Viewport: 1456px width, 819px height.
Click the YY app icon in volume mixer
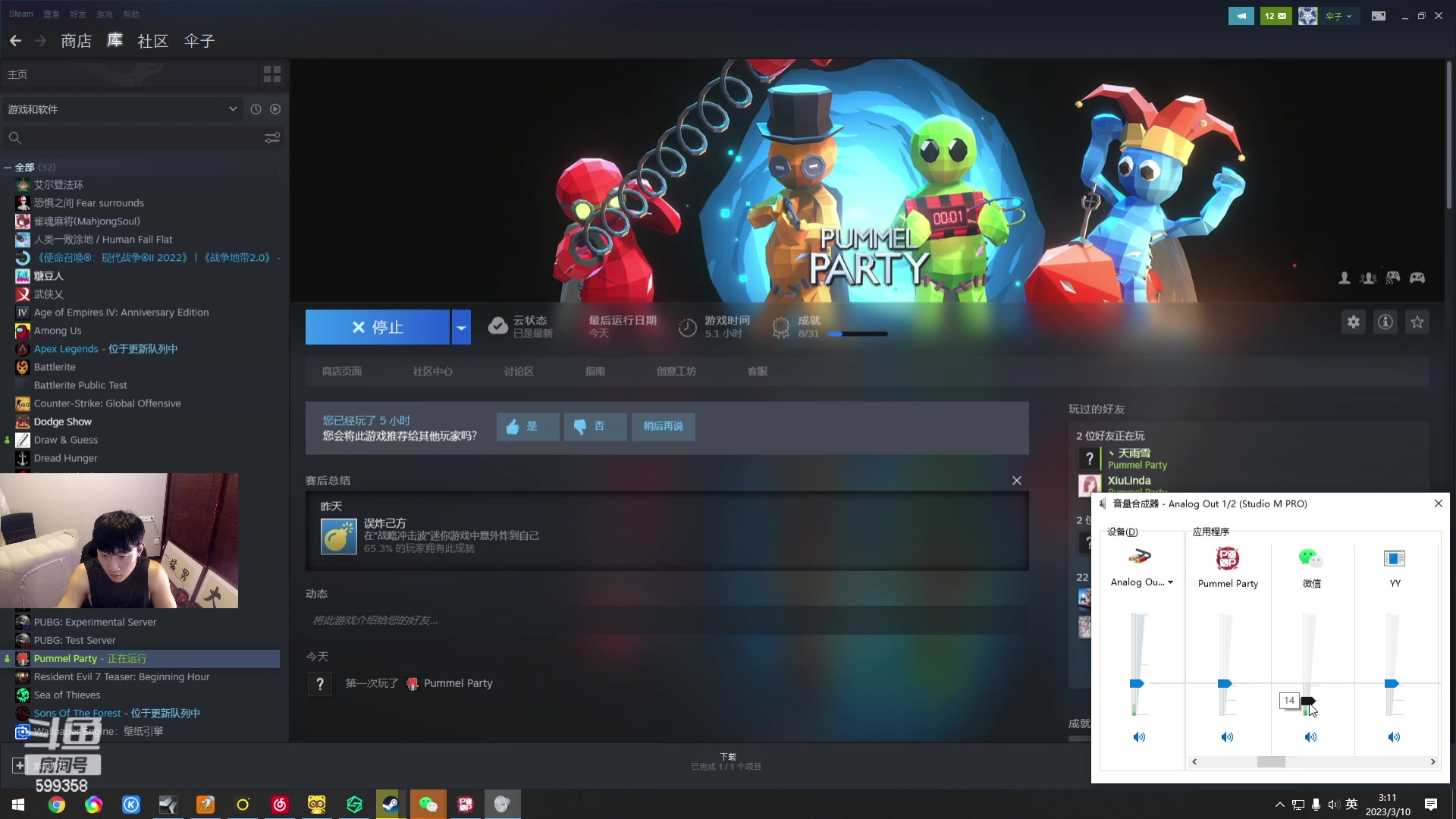pyautogui.click(x=1395, y=559)
